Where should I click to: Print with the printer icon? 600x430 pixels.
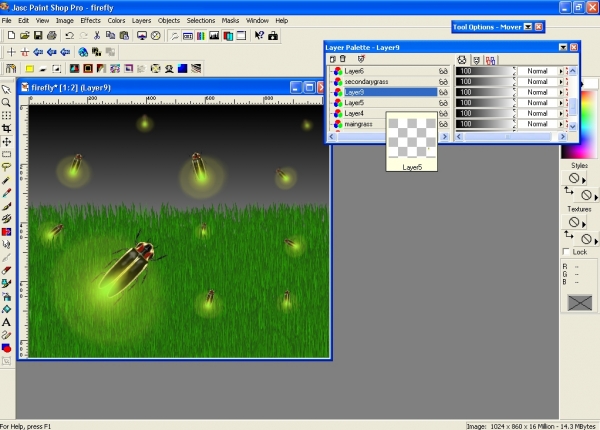click(52, 36)
